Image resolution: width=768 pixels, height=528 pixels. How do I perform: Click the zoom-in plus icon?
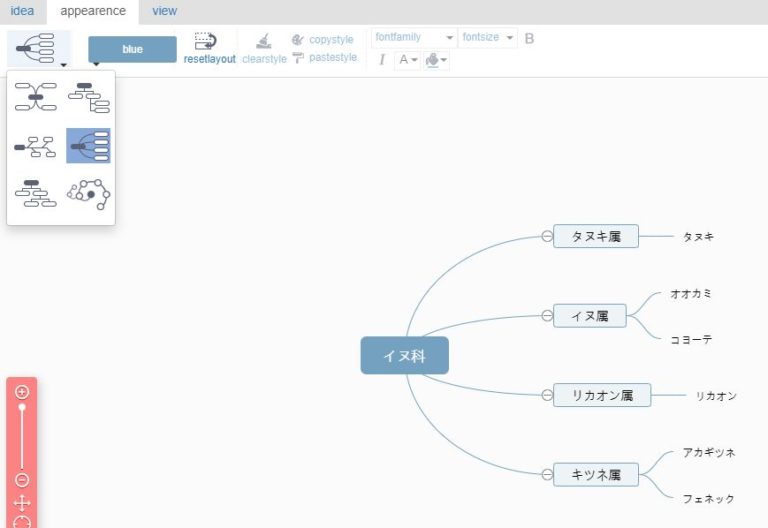point(22,392)
